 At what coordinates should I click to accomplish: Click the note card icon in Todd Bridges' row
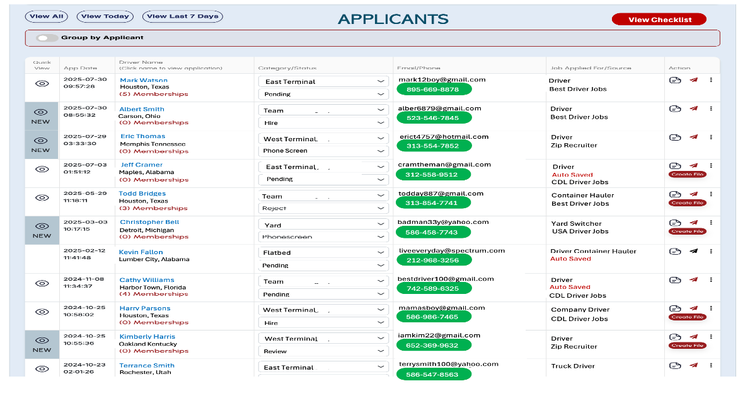click(674, 194)
